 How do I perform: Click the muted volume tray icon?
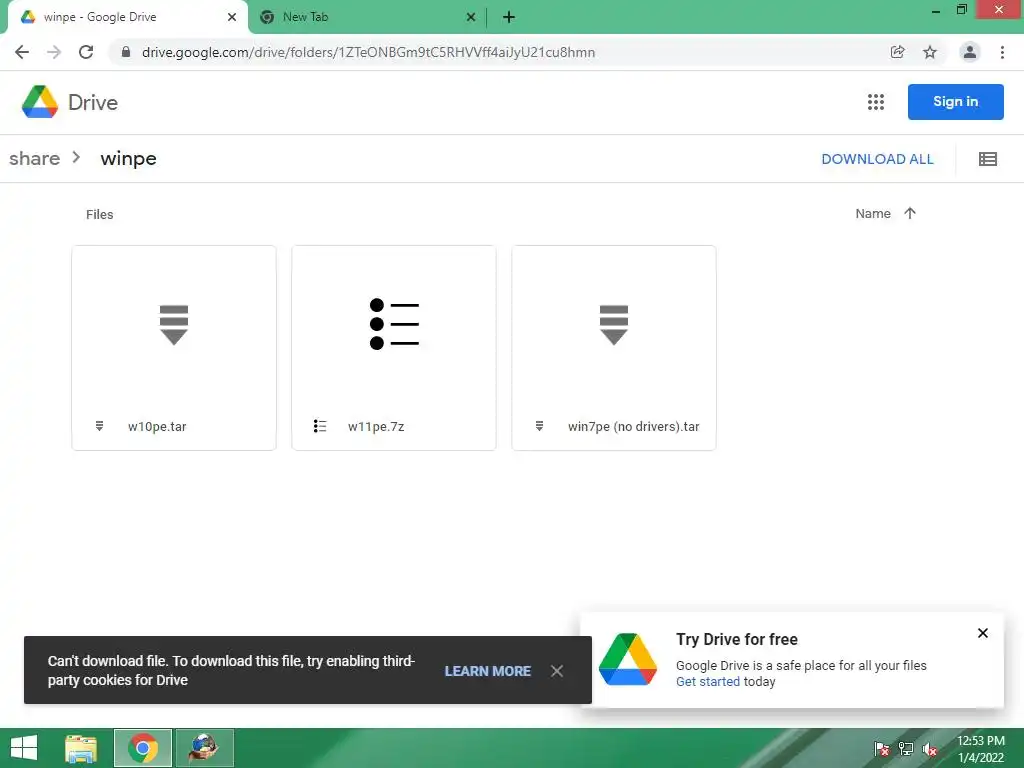click(930, 749)
